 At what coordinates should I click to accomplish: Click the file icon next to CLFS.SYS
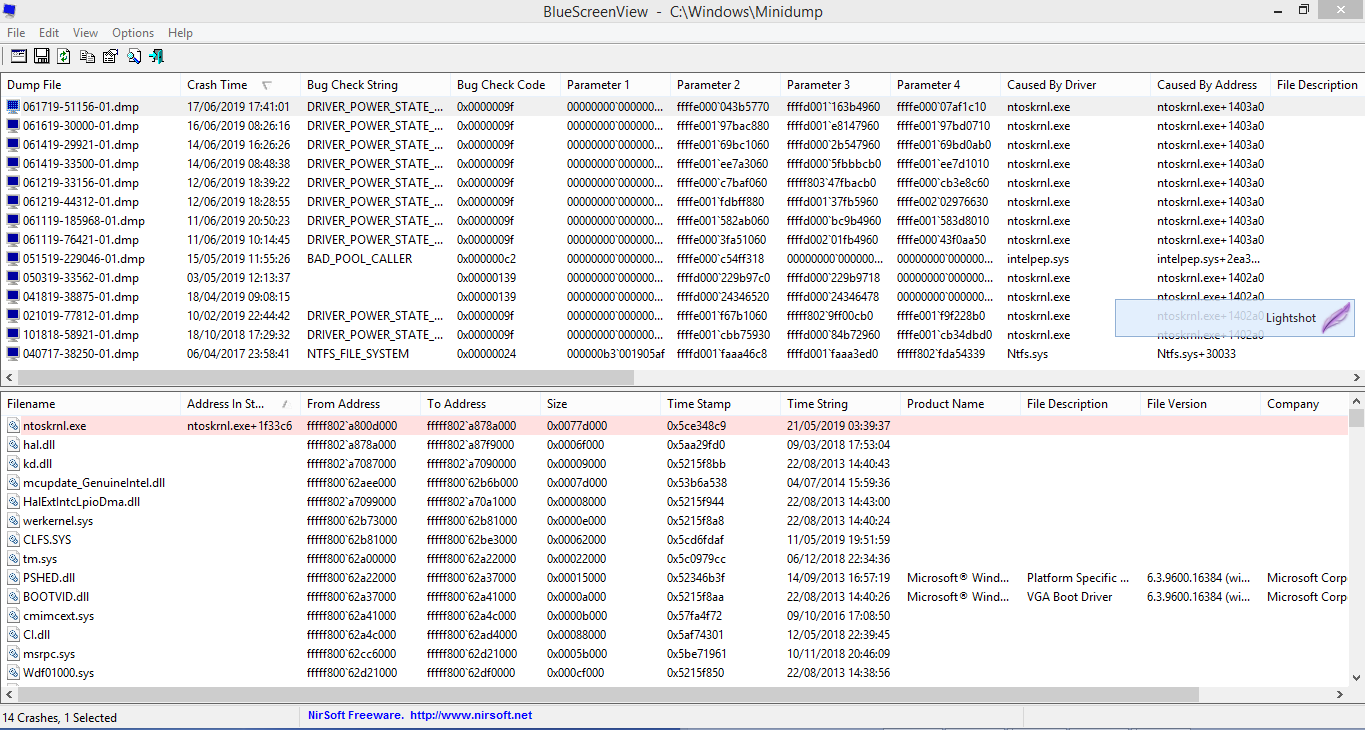[13, 540]
